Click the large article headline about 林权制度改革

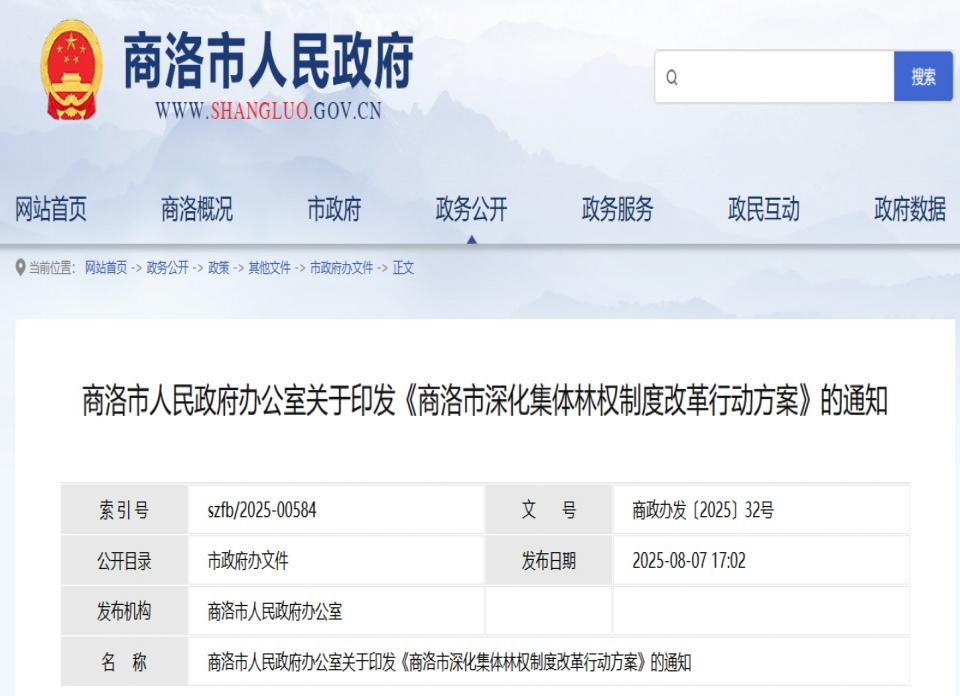click(x=485, y=401)
